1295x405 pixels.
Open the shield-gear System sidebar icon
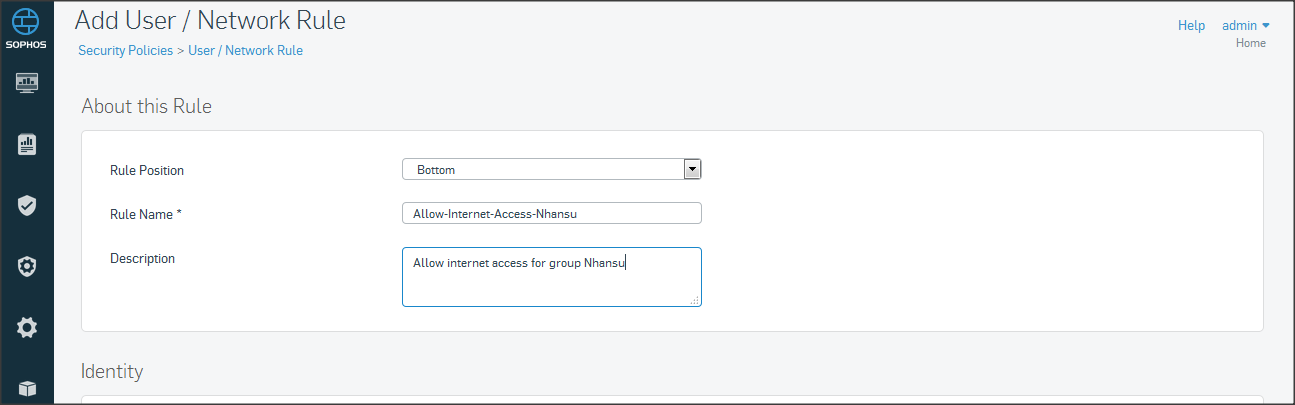pos(27,266)
